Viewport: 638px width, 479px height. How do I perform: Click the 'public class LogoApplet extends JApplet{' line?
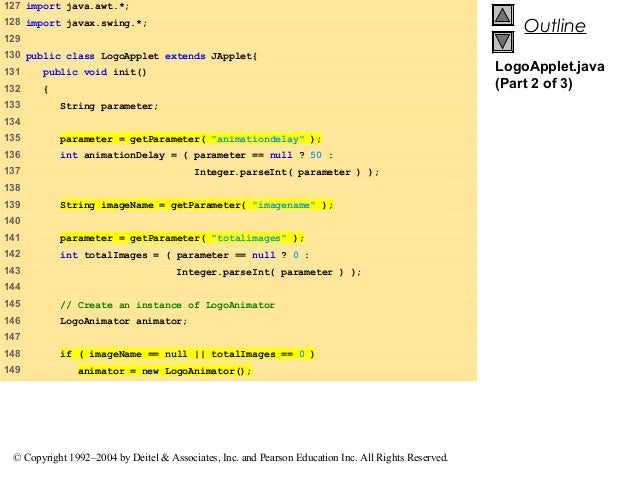[x=141, y=56]
